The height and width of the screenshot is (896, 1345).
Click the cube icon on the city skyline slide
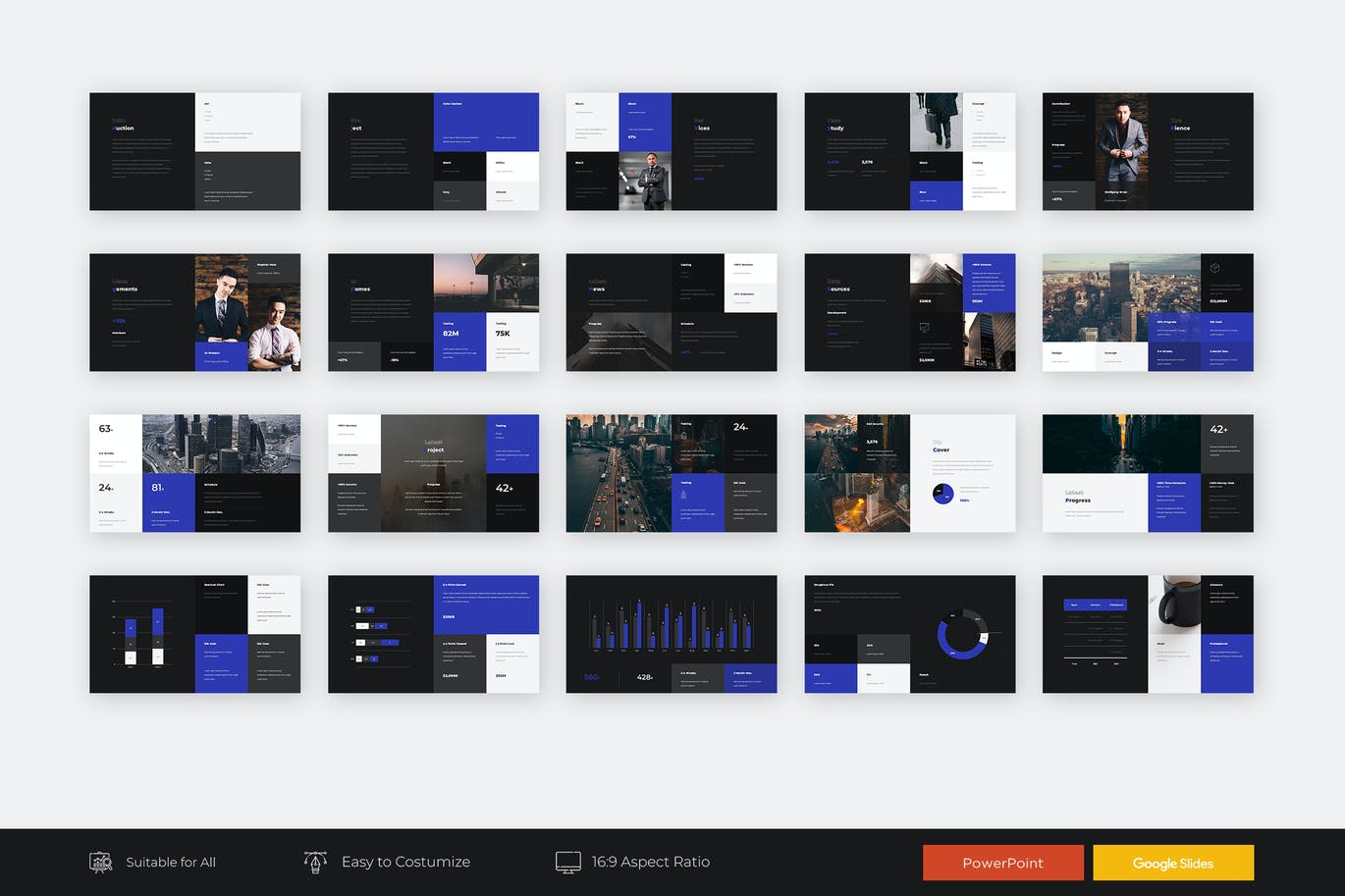click(1214, 268)
